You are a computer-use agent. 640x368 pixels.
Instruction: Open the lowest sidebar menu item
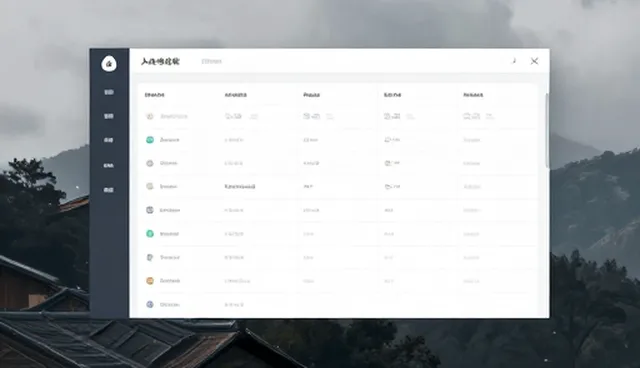pos(109,190)
